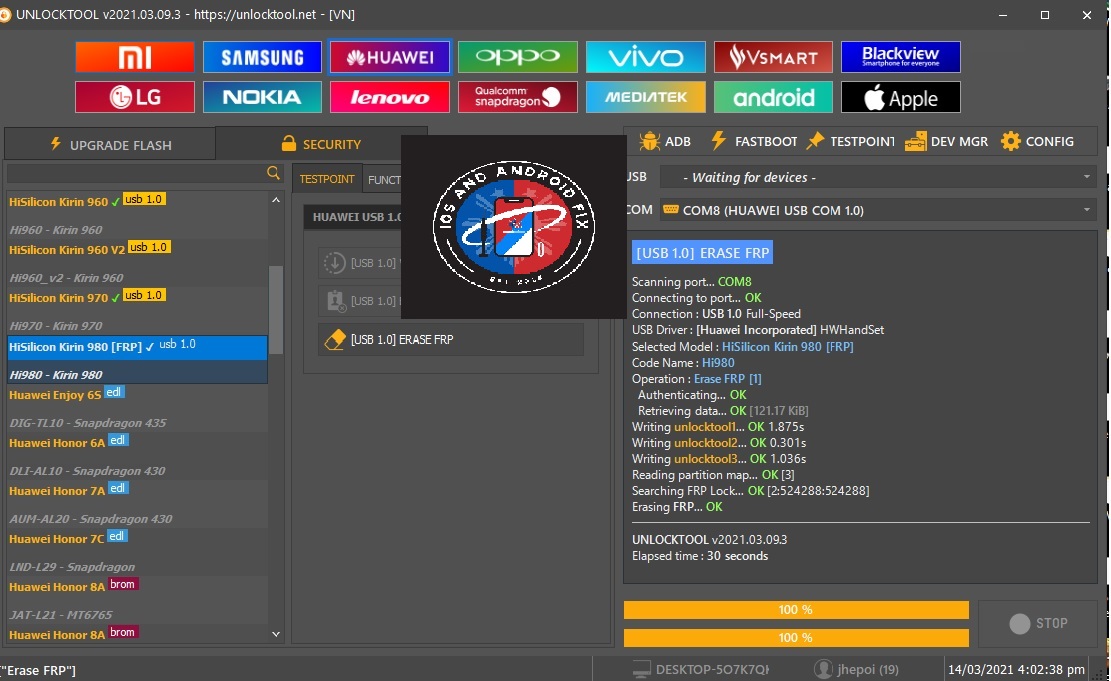Image resolution: width=1111 pixels, height=681 pixels.
Task: Click the computer icon beside DESKTOP name
Action: [x=641, y=669]
